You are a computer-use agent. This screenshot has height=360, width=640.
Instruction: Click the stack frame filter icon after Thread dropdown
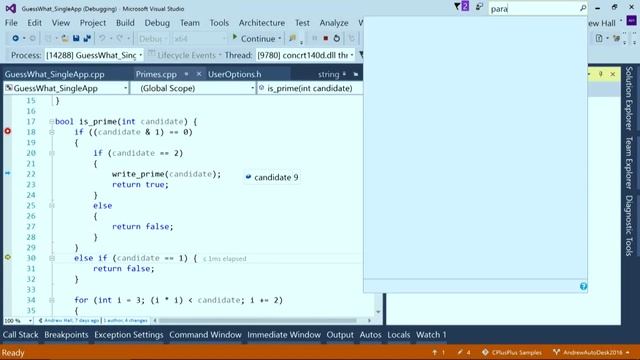(x=361, y=55)
